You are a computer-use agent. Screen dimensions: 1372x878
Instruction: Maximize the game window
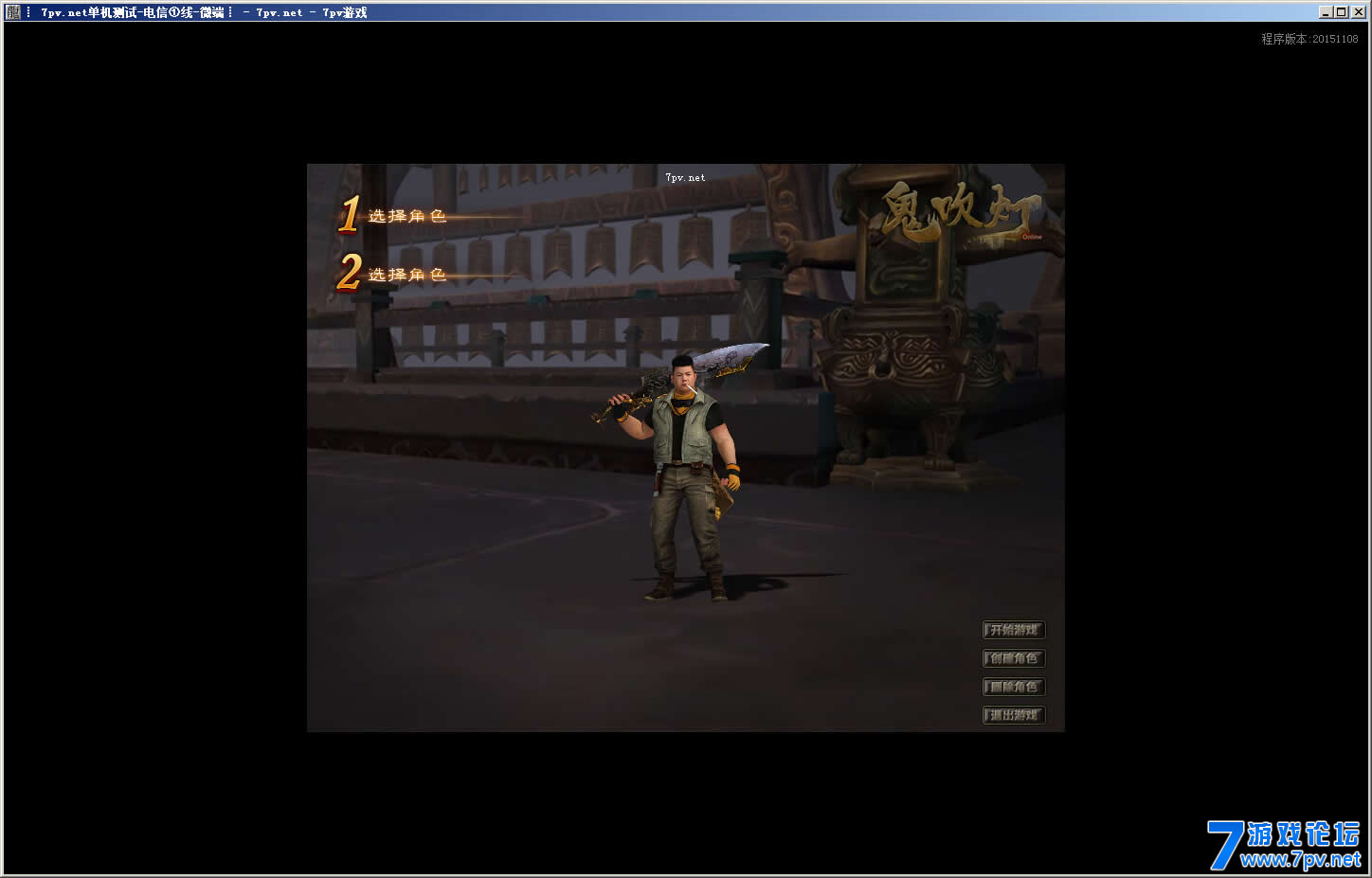[x=1340, y=12]
